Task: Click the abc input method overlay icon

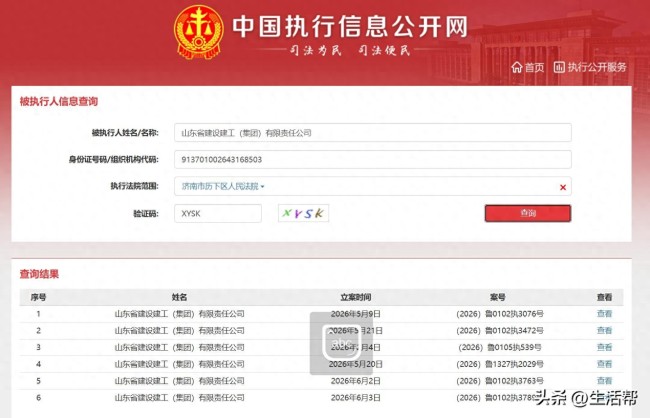Action: pos(341,343)
